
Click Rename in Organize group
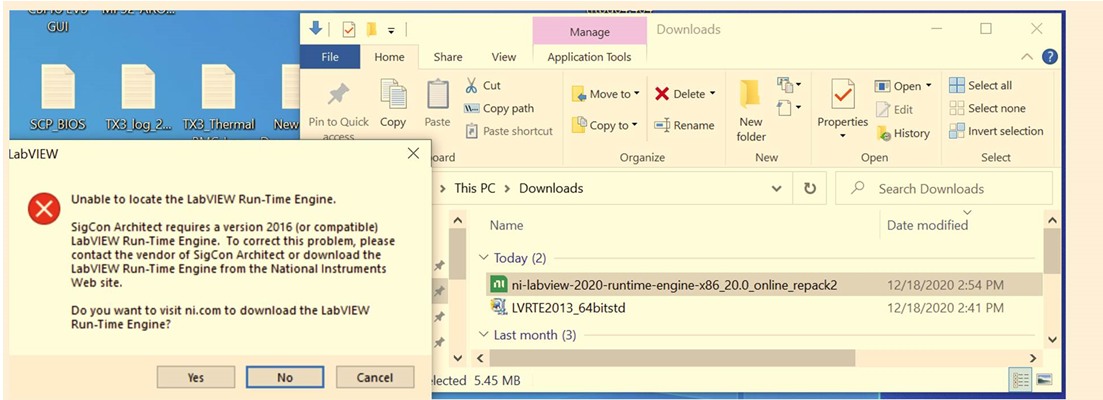[684, 125]
